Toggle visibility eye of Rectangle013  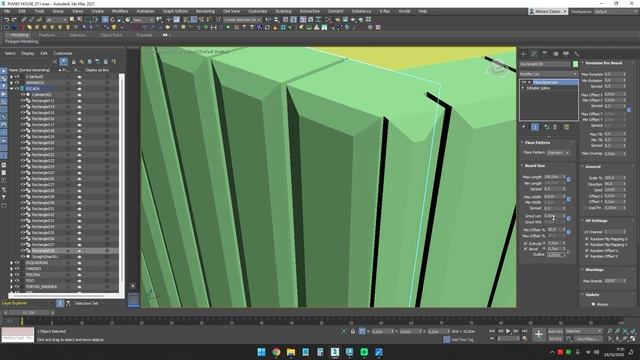pos(23,100)
